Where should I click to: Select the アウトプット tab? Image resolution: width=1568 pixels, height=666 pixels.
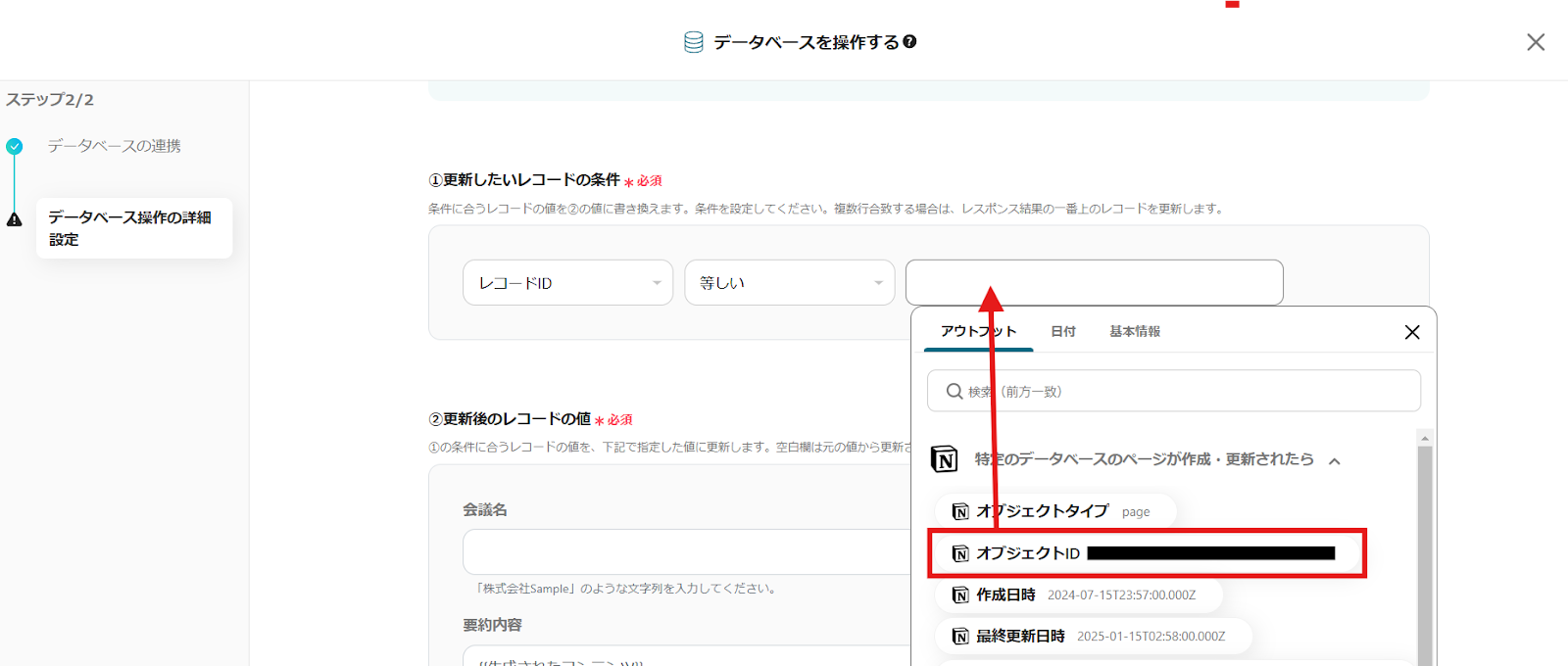(x=978, y=332)
